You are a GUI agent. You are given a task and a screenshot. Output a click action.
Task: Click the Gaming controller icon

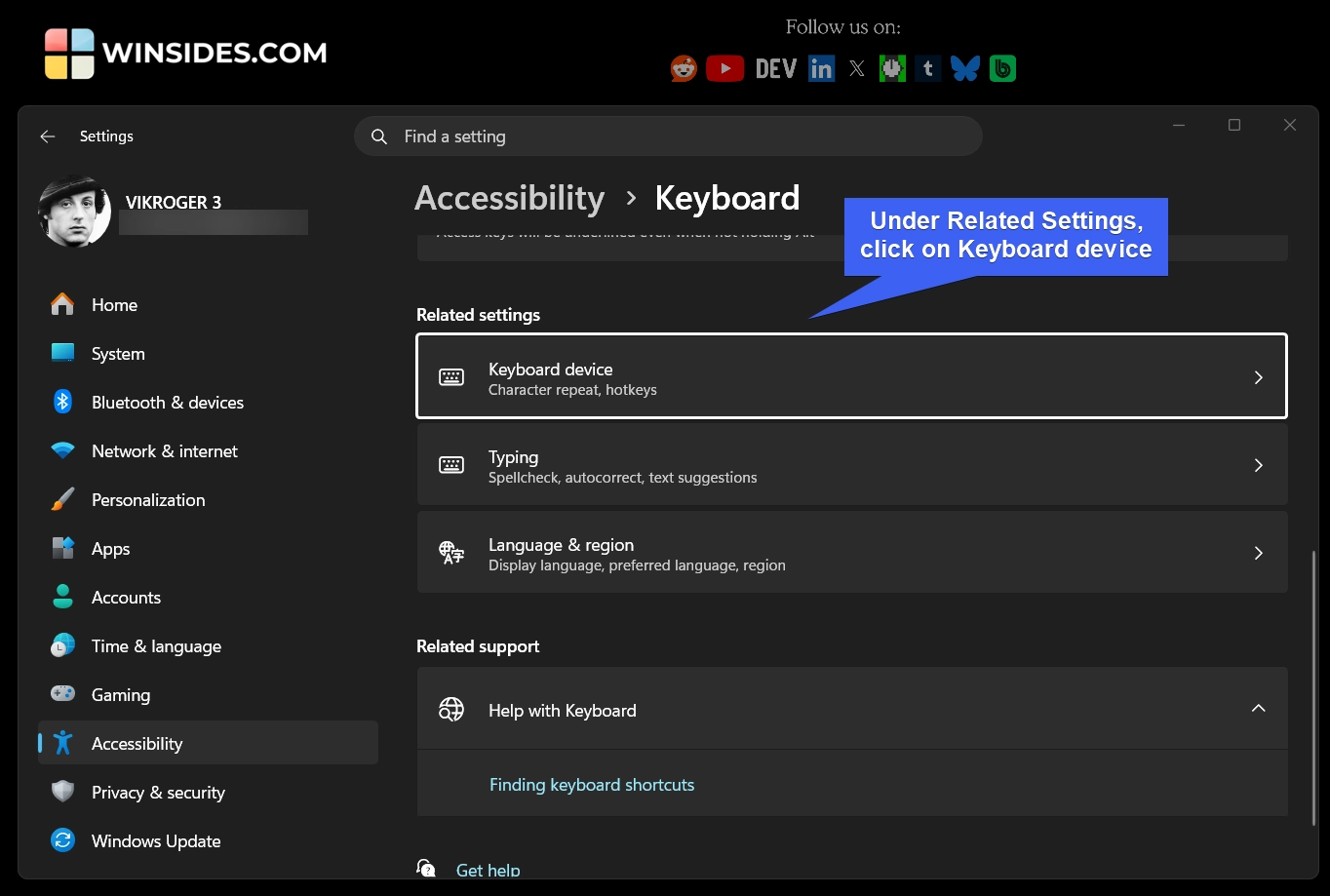[62, 694]
